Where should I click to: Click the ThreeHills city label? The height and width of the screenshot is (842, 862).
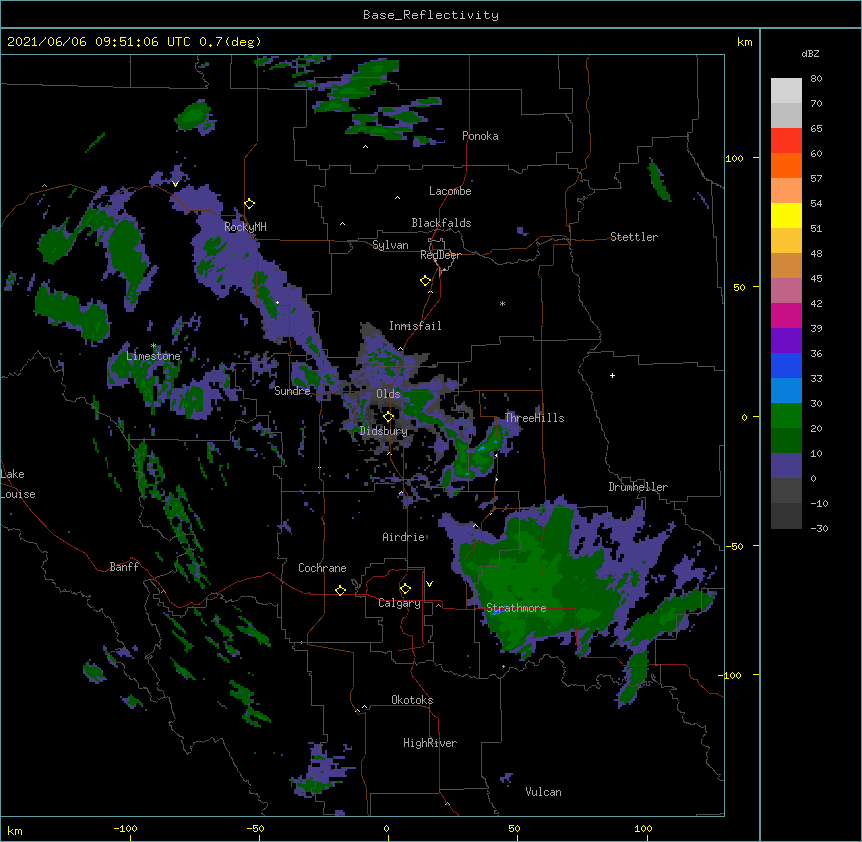534,418
